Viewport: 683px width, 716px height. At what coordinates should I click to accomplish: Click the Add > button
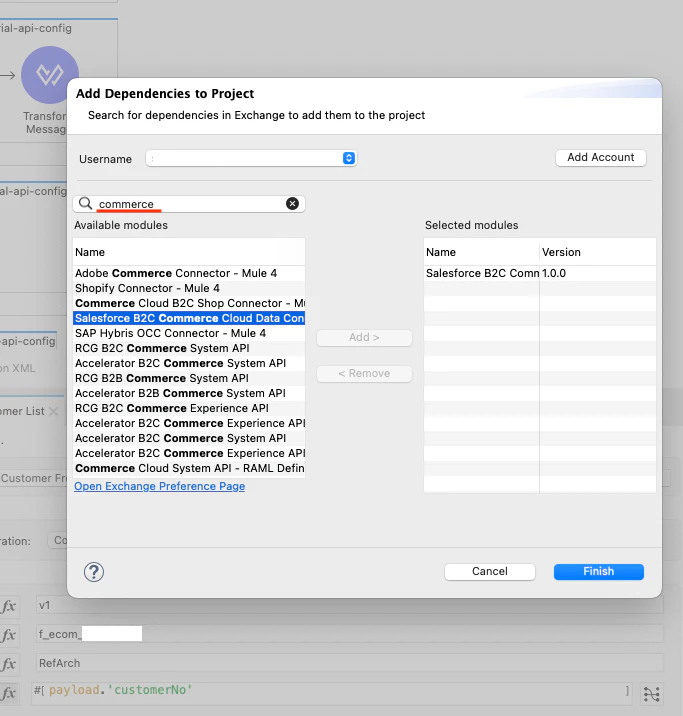click(x=364, y=337)
